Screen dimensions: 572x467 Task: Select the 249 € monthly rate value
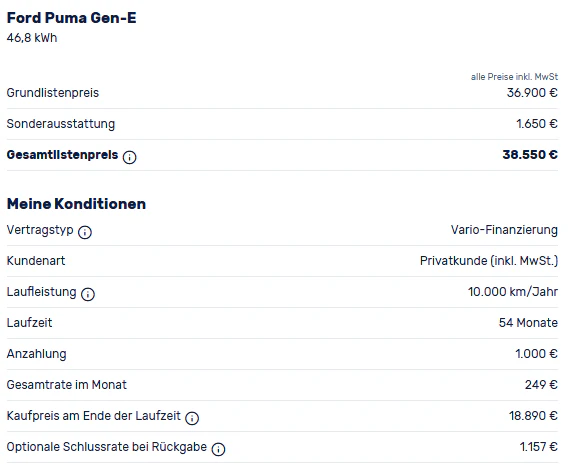click(541, 385)
